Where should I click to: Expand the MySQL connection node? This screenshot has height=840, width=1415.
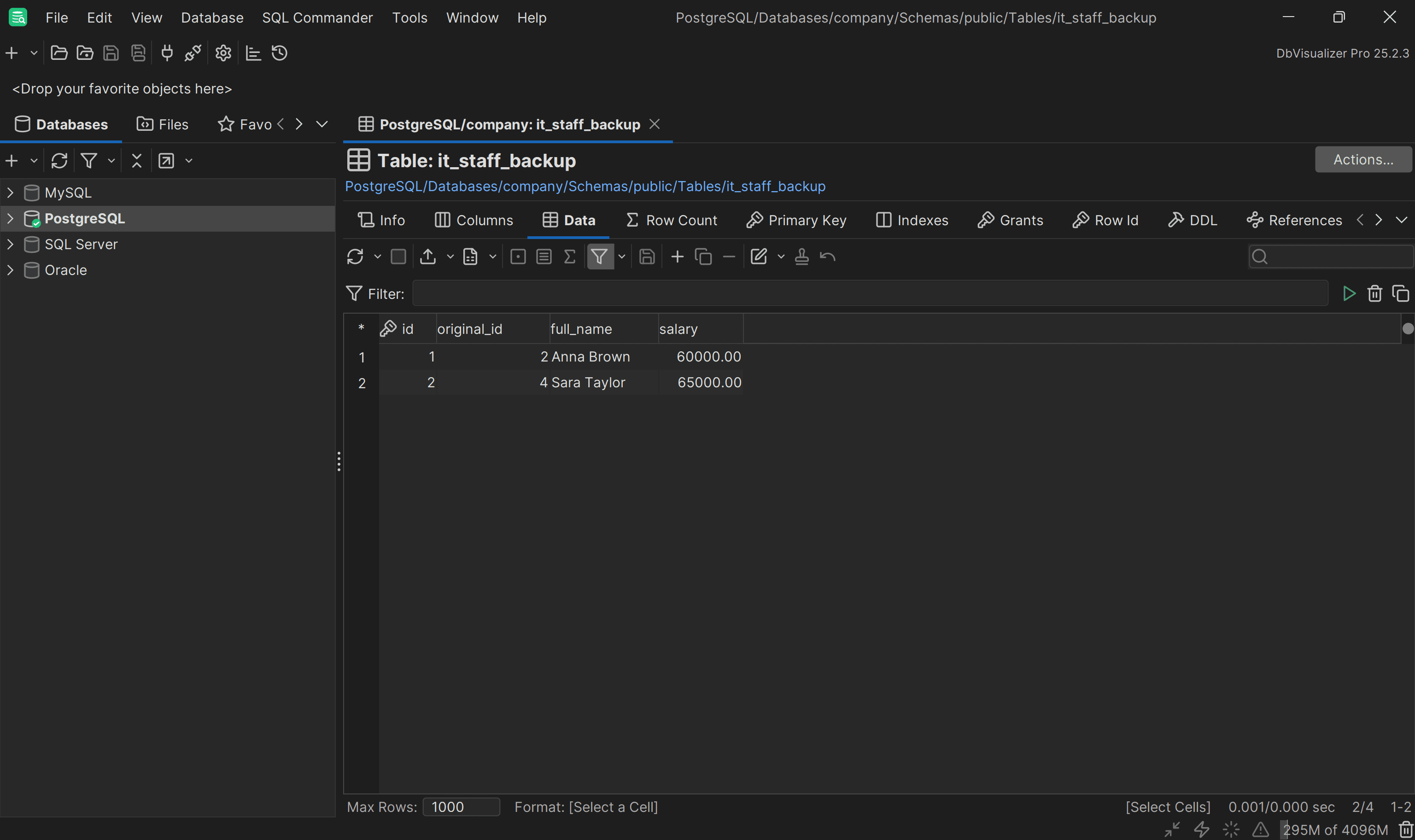click(10, 192)
